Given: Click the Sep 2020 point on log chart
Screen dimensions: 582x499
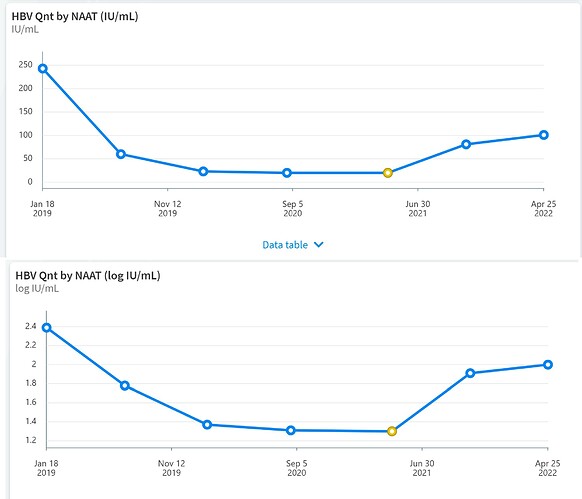Looking at the screenshot, I should point(291,430).
